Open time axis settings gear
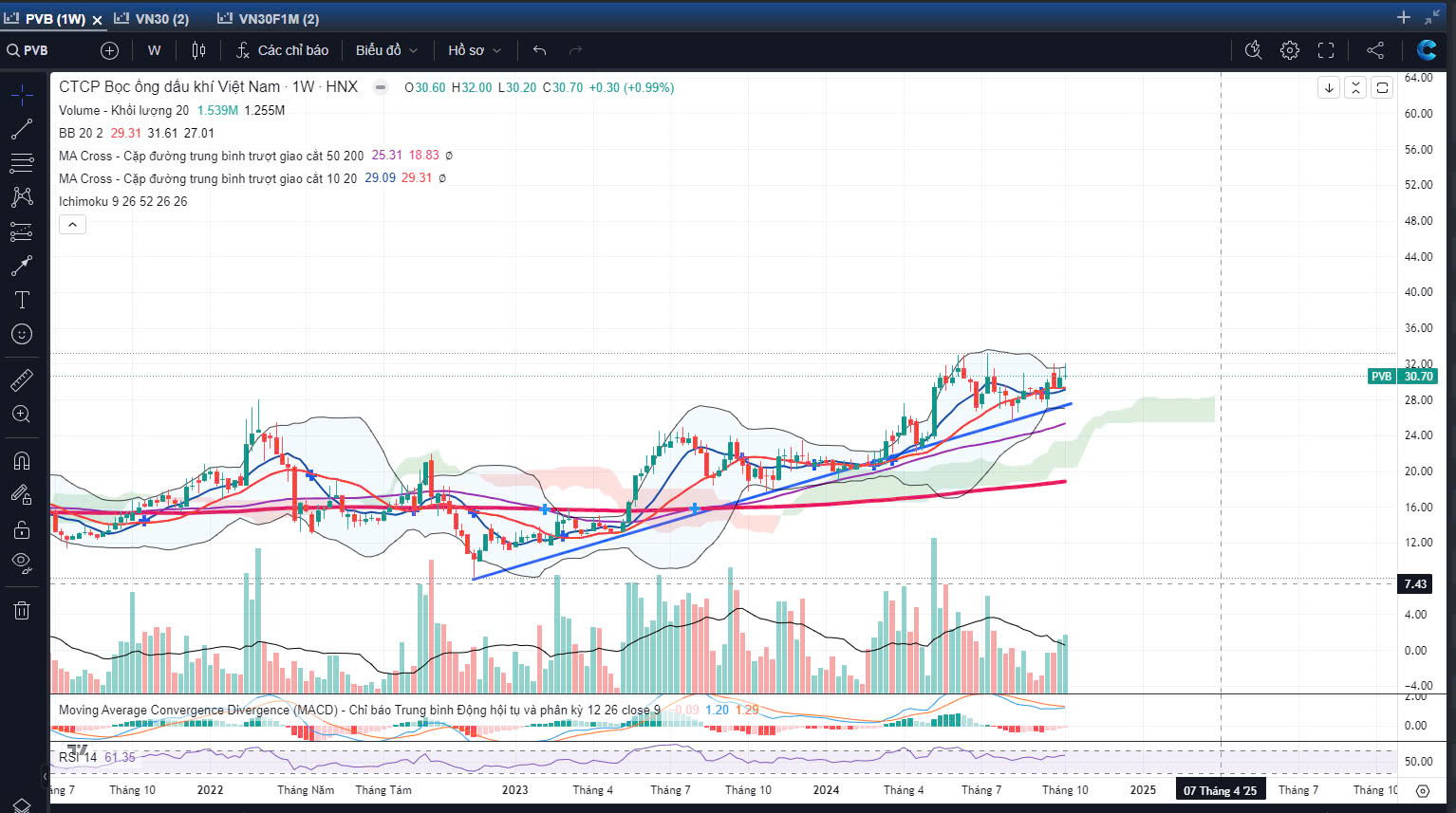 (1422, 790)
